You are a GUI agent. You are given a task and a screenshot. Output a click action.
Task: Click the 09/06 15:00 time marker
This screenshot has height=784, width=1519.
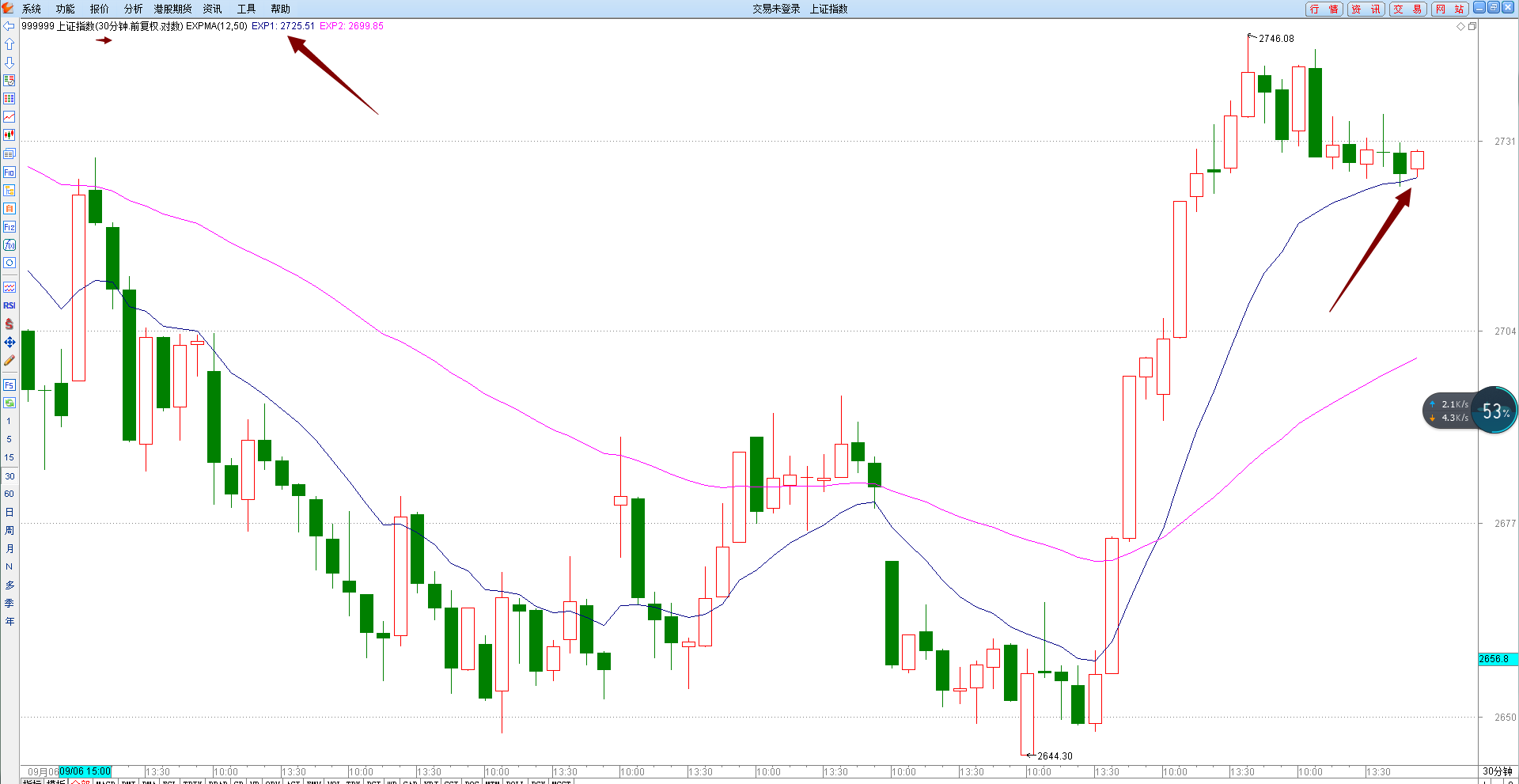click(x=85, y=771)
